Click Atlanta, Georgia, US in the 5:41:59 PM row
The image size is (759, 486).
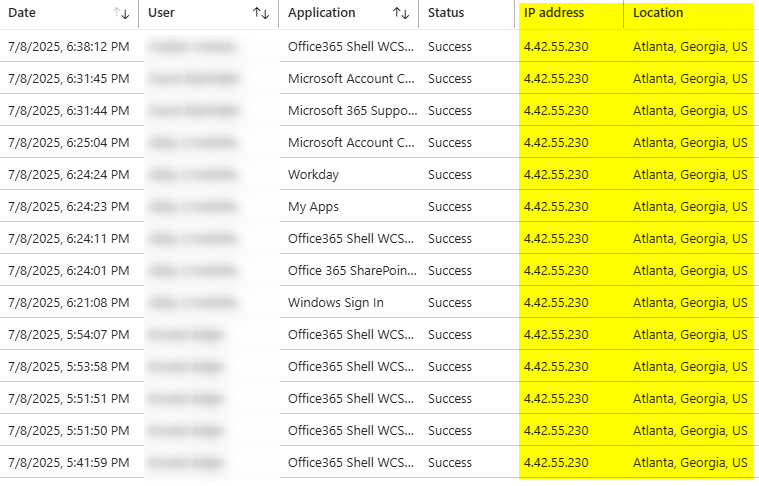tap(690, 462)
